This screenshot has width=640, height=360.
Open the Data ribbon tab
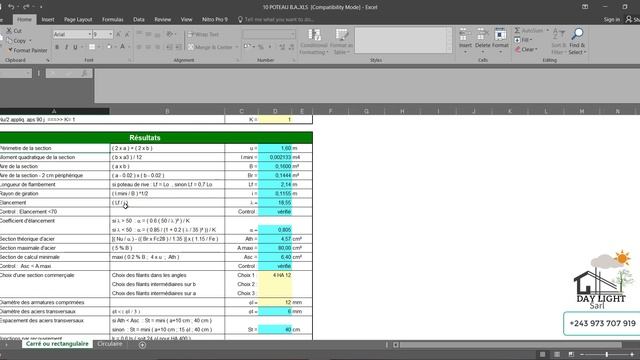tap(139, 19)
